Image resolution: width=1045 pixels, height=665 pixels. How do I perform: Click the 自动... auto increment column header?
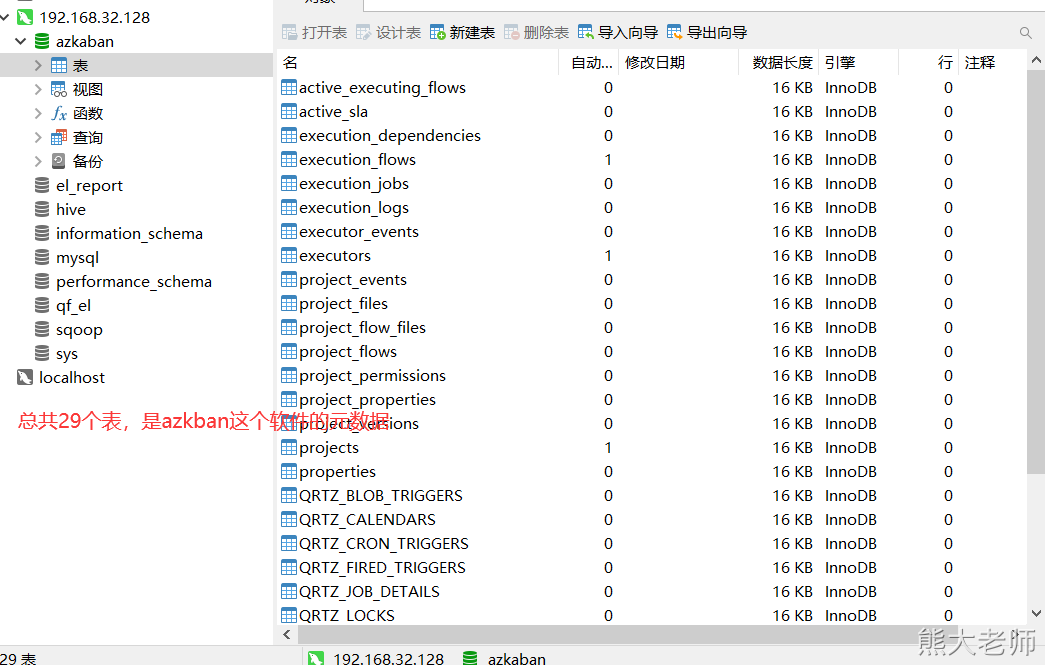click(588, 63)
